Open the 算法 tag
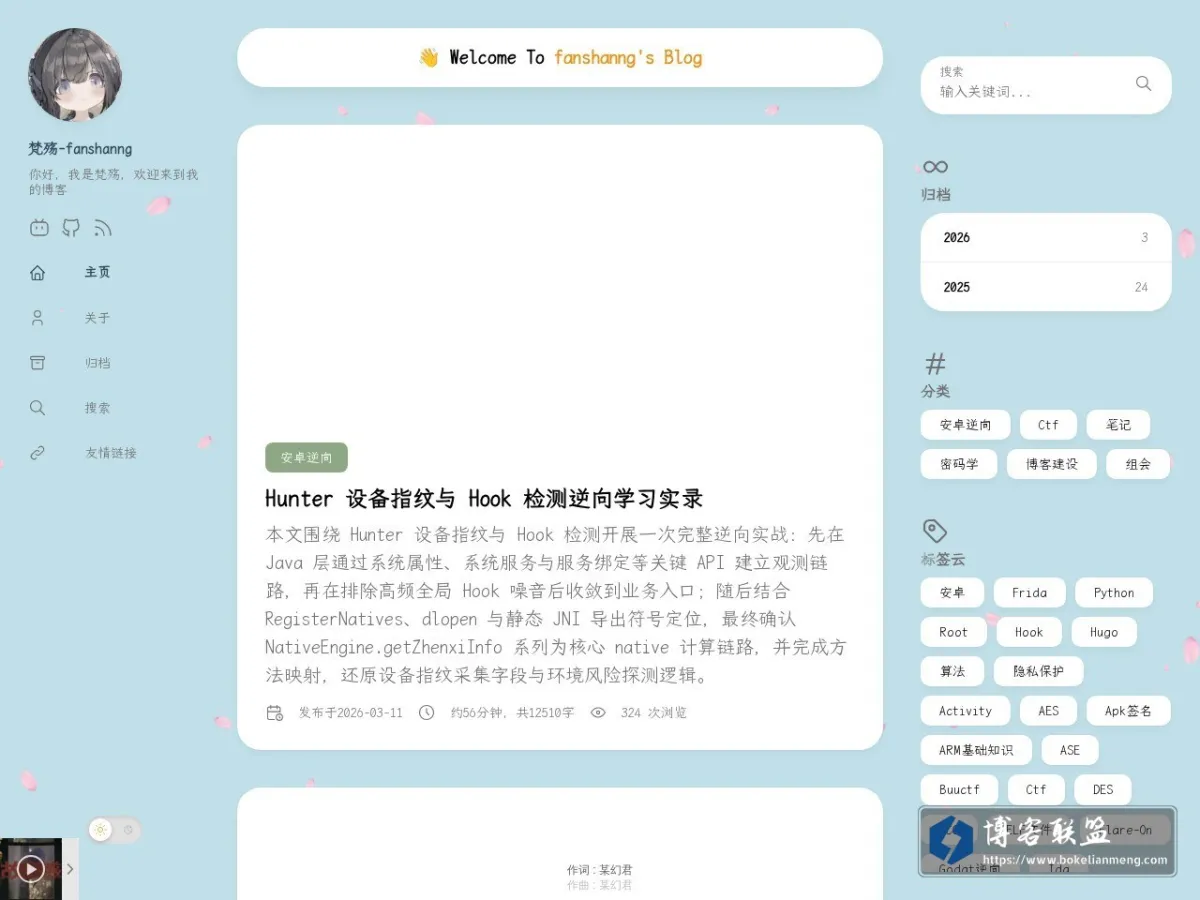 tap(952, 671)
